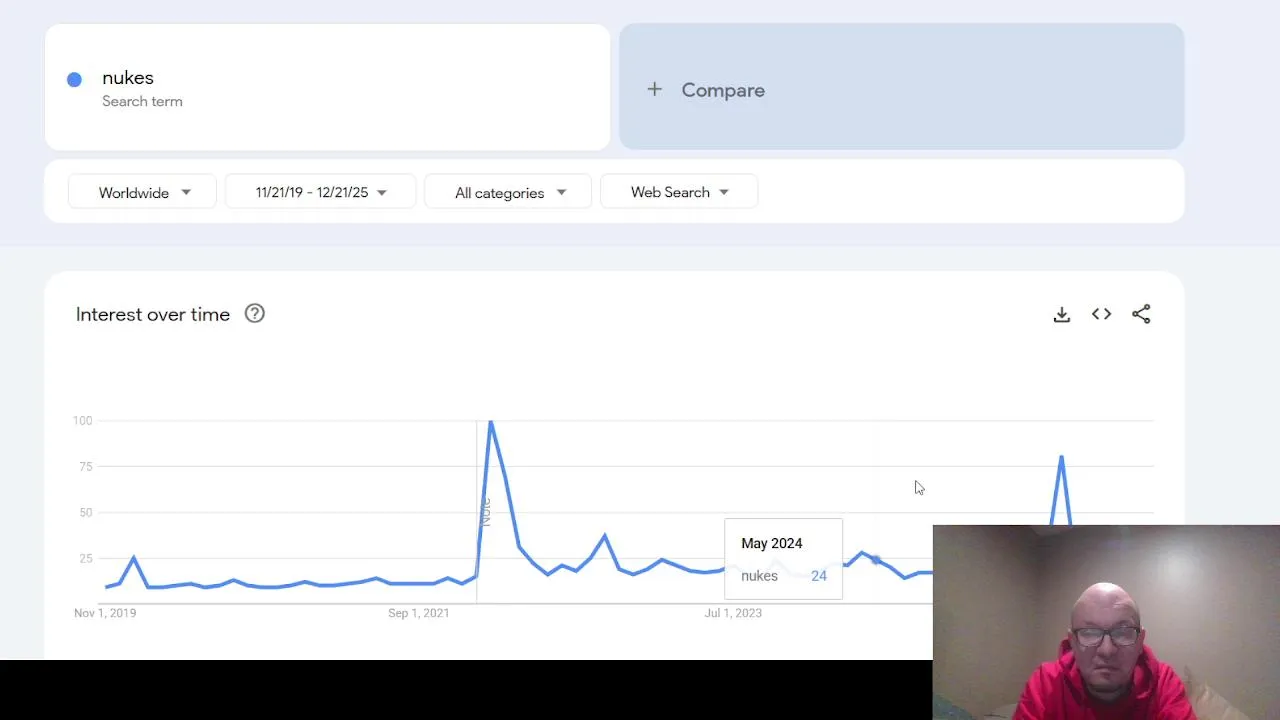Open the 11/21/19 - 12/21/25 date dropdown
Viewport: 1280px width, 720px height.
(320, 192)
